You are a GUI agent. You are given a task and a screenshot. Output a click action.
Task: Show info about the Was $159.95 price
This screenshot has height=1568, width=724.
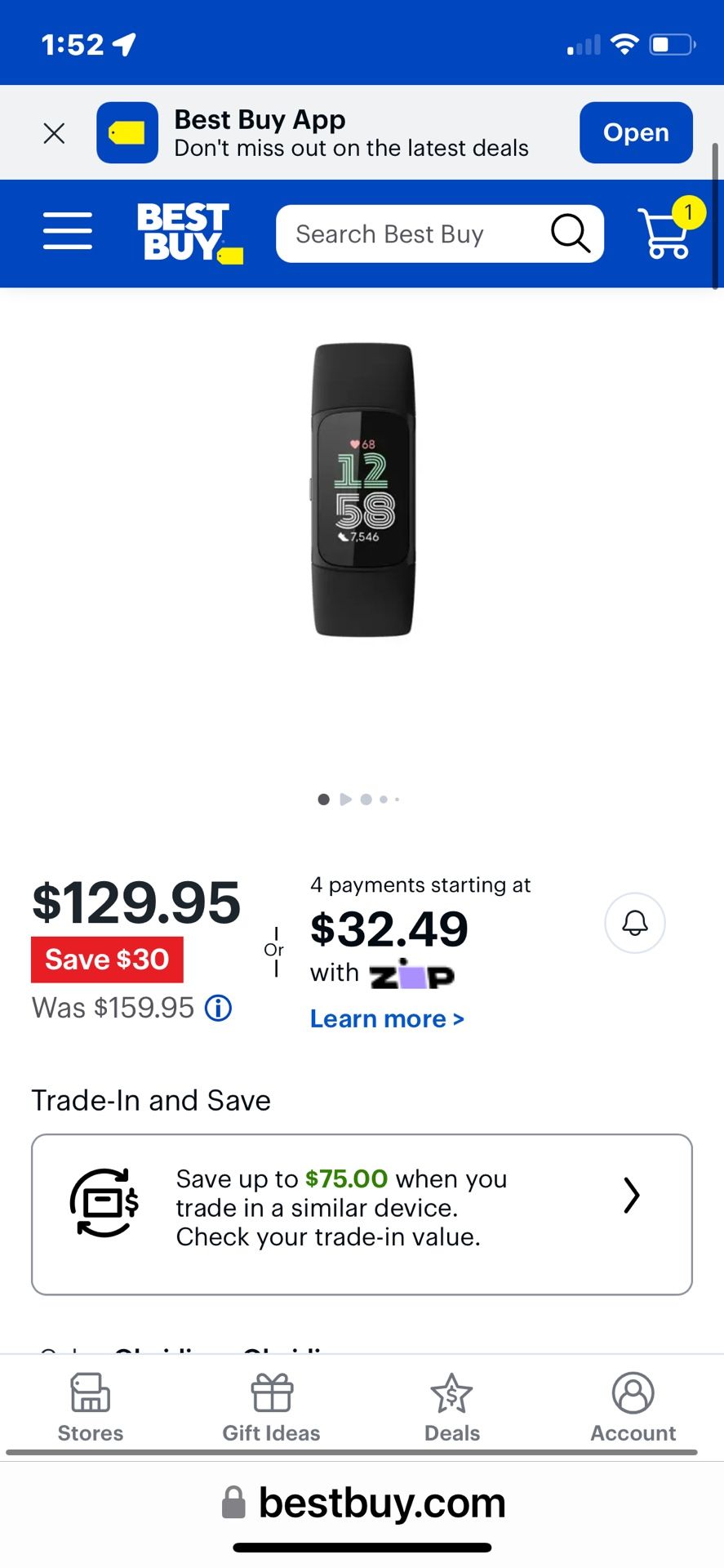[x=218, y=1009]
